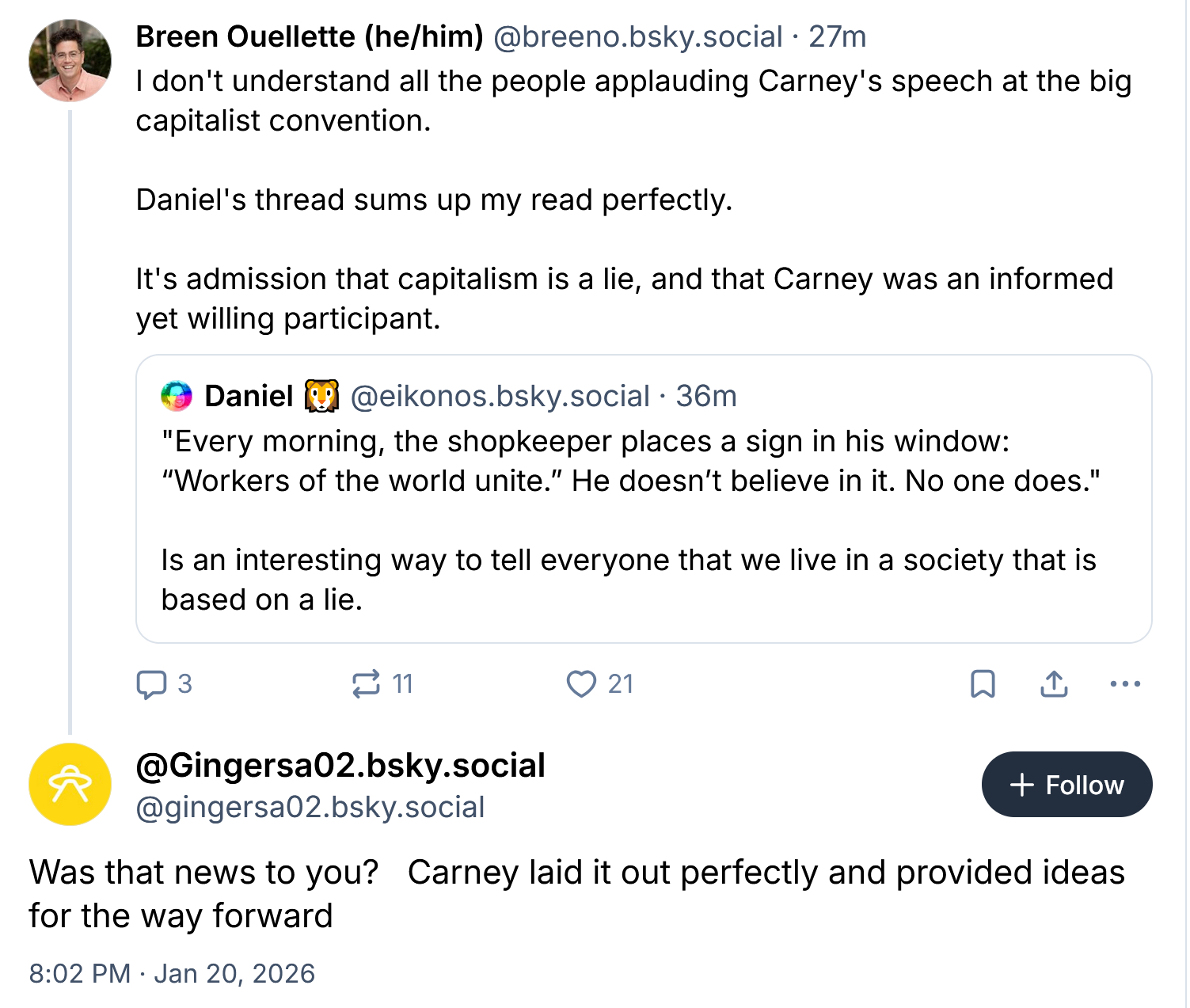This screenshot has height=1008, width=1190.
Task: Click Daniel's small rainbow avatar
Action: 177,396
